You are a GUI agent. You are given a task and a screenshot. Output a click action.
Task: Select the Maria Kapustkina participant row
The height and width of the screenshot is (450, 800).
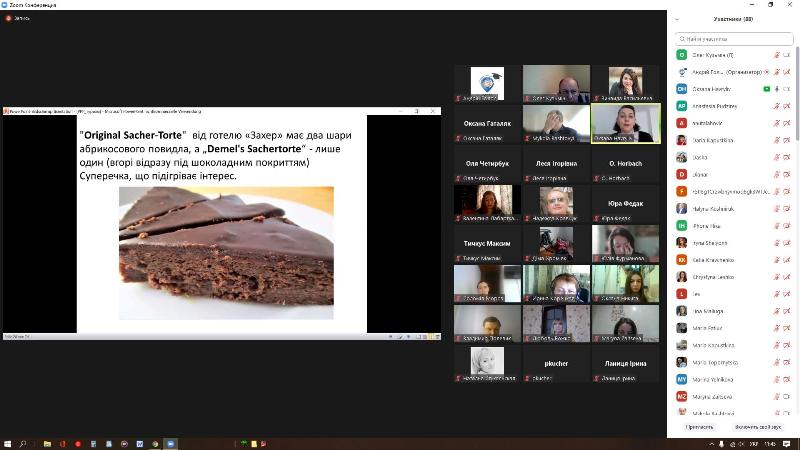click(734, 345)
